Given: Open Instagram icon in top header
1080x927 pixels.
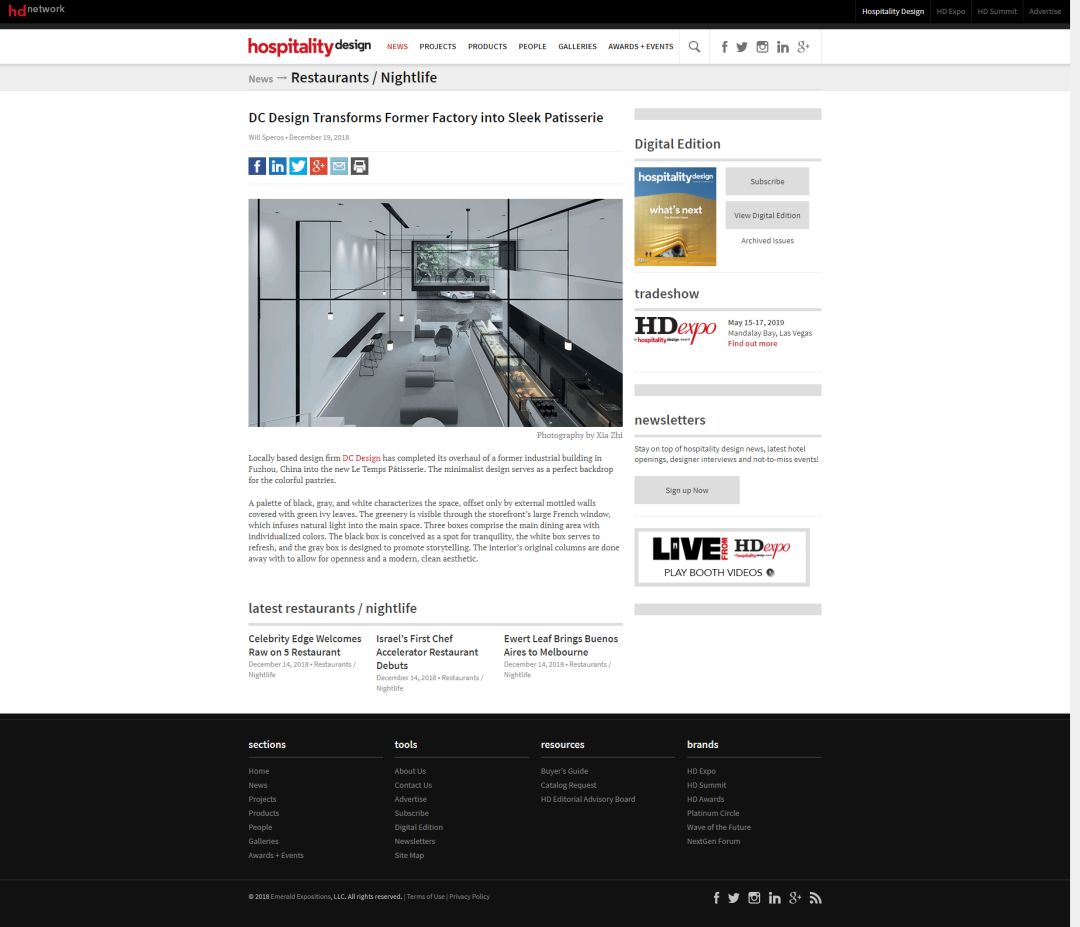Looking at the screenshot, I should click(x=762, y=47).
